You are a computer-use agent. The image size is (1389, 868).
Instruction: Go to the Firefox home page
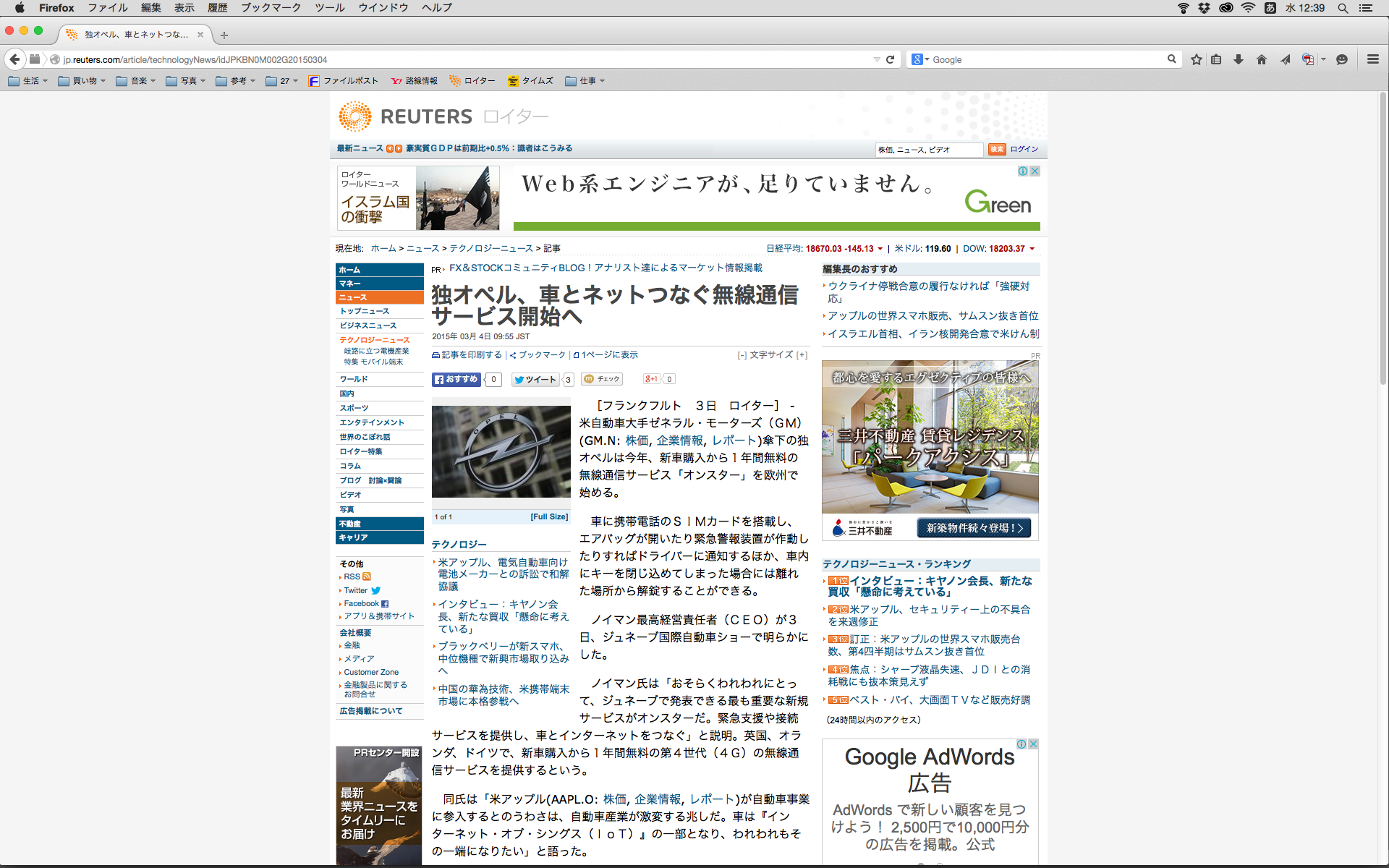1262,59
